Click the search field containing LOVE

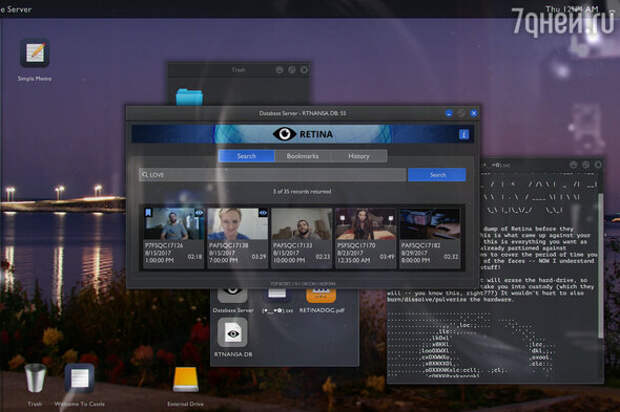click(x=272, y=175)
